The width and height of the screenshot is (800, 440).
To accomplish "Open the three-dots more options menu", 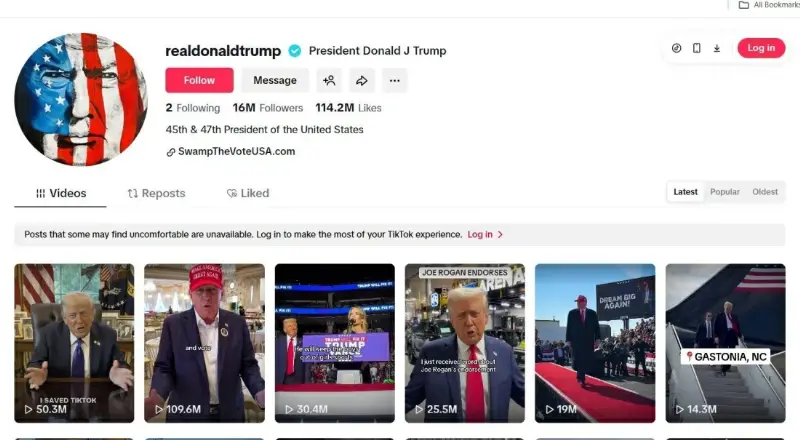I will click(394, 81).
